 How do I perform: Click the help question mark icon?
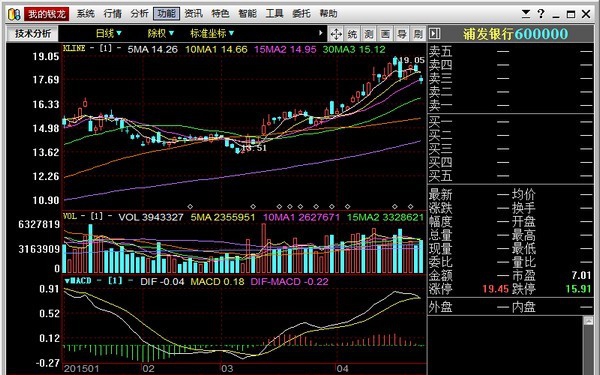pyautogui.click(x=541, y=14)
